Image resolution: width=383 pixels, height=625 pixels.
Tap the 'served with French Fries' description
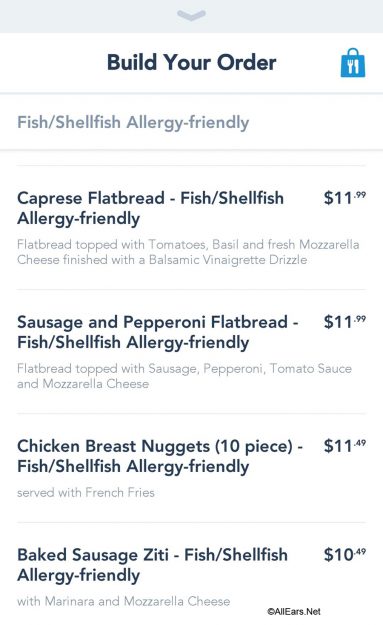click(x=86, y=493)
